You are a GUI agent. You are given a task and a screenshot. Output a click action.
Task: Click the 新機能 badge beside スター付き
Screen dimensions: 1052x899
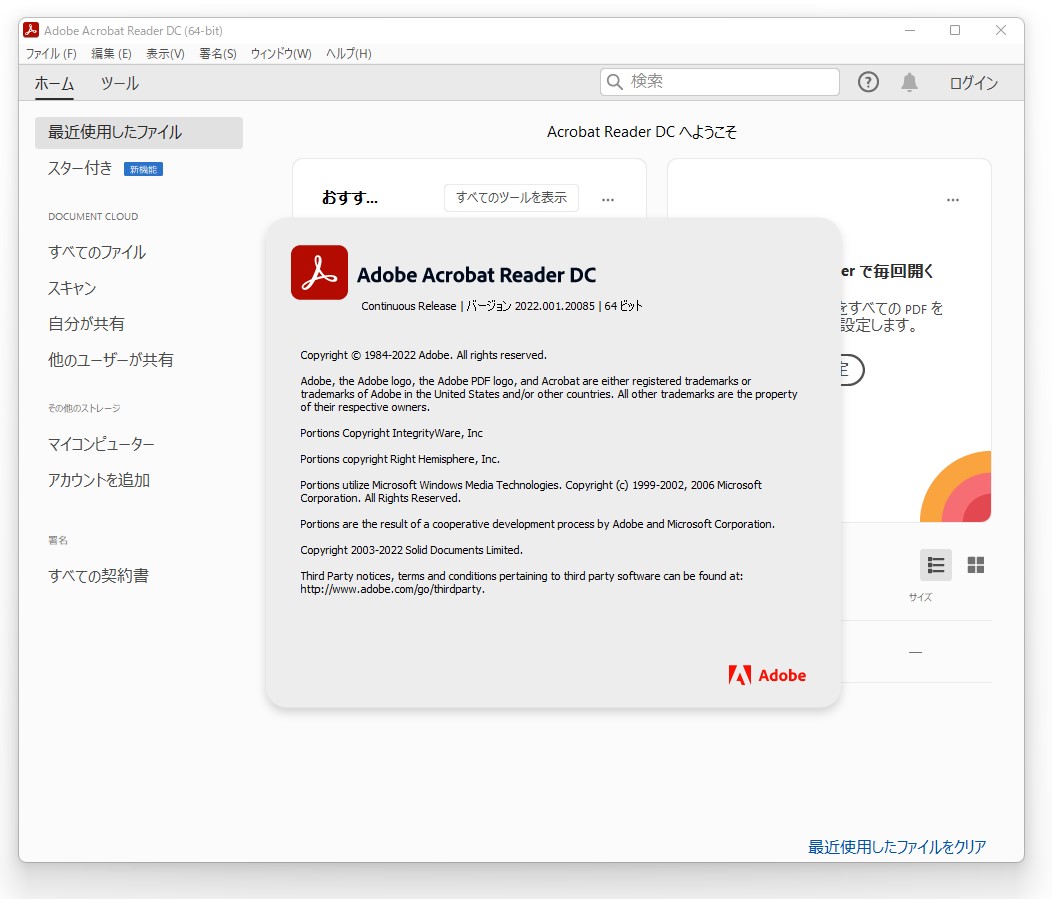pos(141,169)
